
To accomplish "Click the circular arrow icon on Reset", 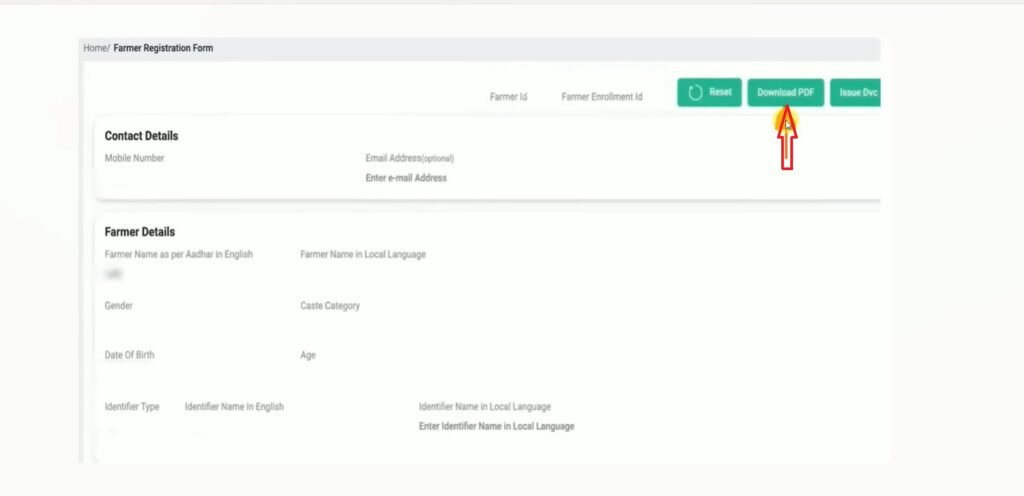I will pos(696,92).
